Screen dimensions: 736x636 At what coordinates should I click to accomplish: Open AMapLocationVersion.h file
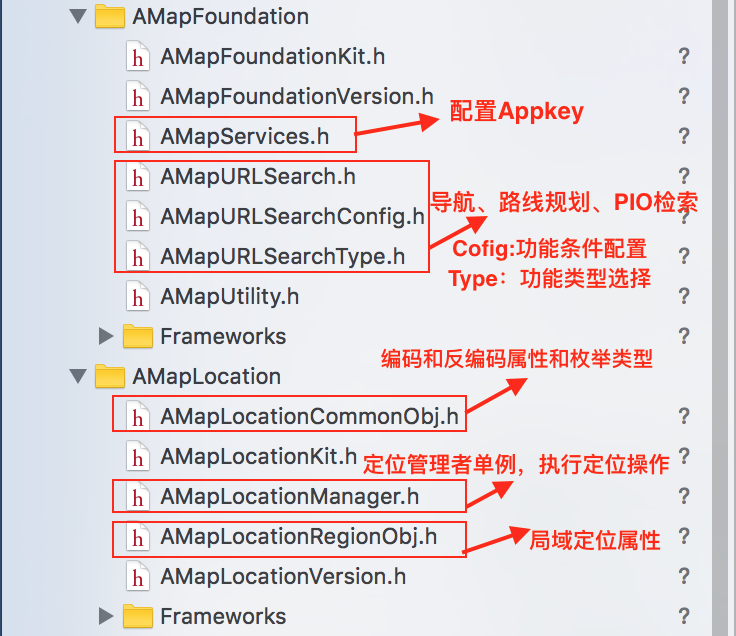click(283, 576)
